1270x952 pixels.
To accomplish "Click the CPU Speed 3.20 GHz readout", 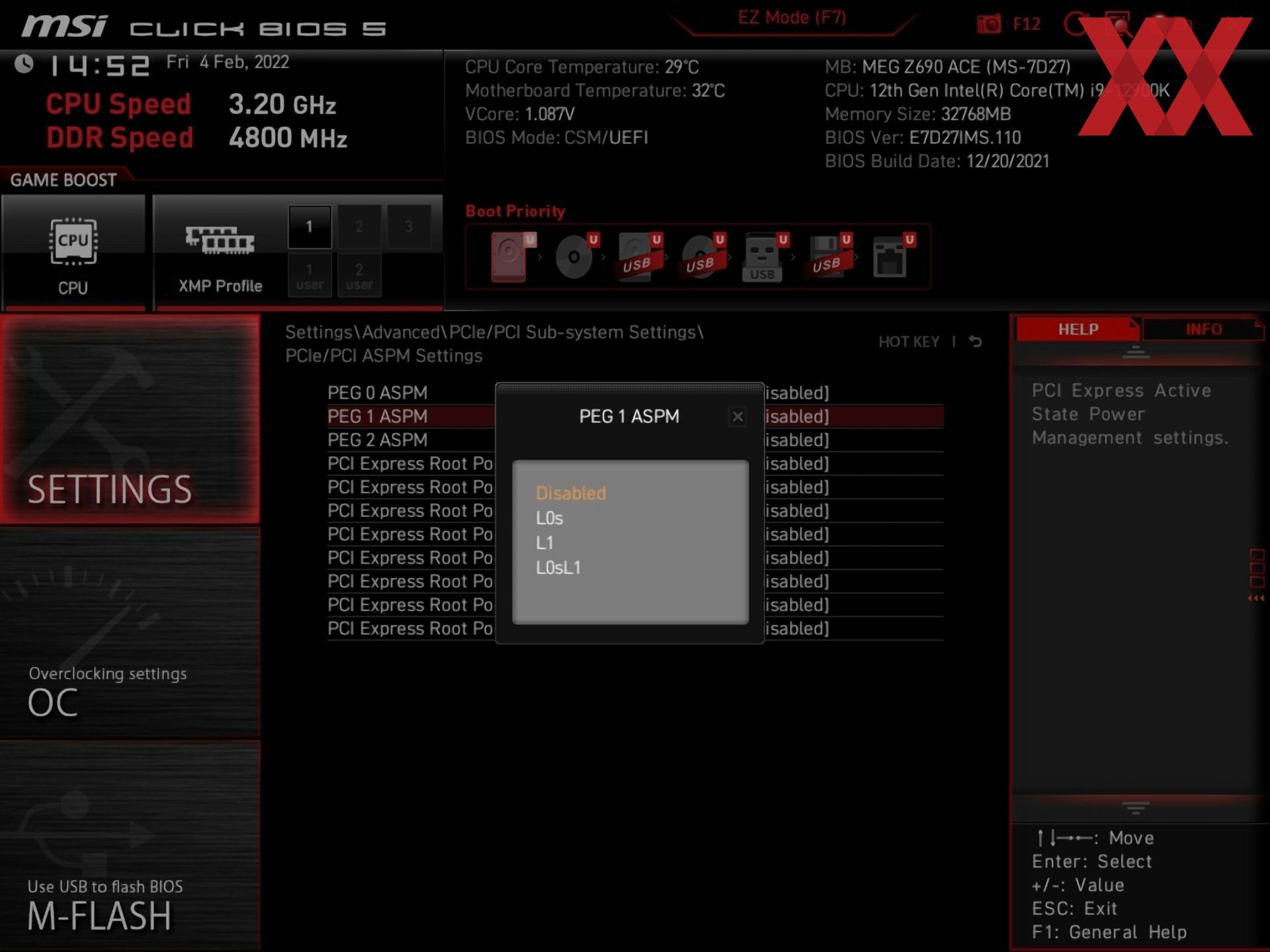I will 191,104.
